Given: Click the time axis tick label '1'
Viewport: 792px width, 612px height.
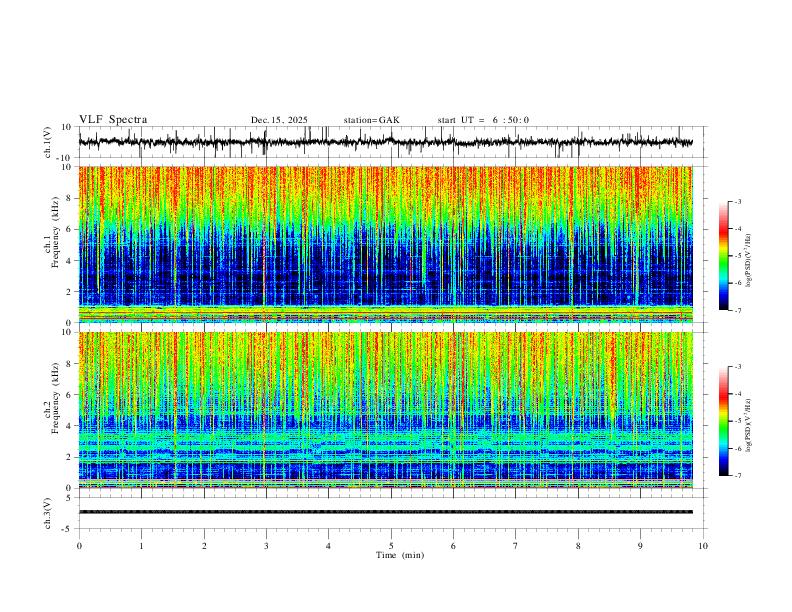Looking at the screenshot, I should [141, 546].
